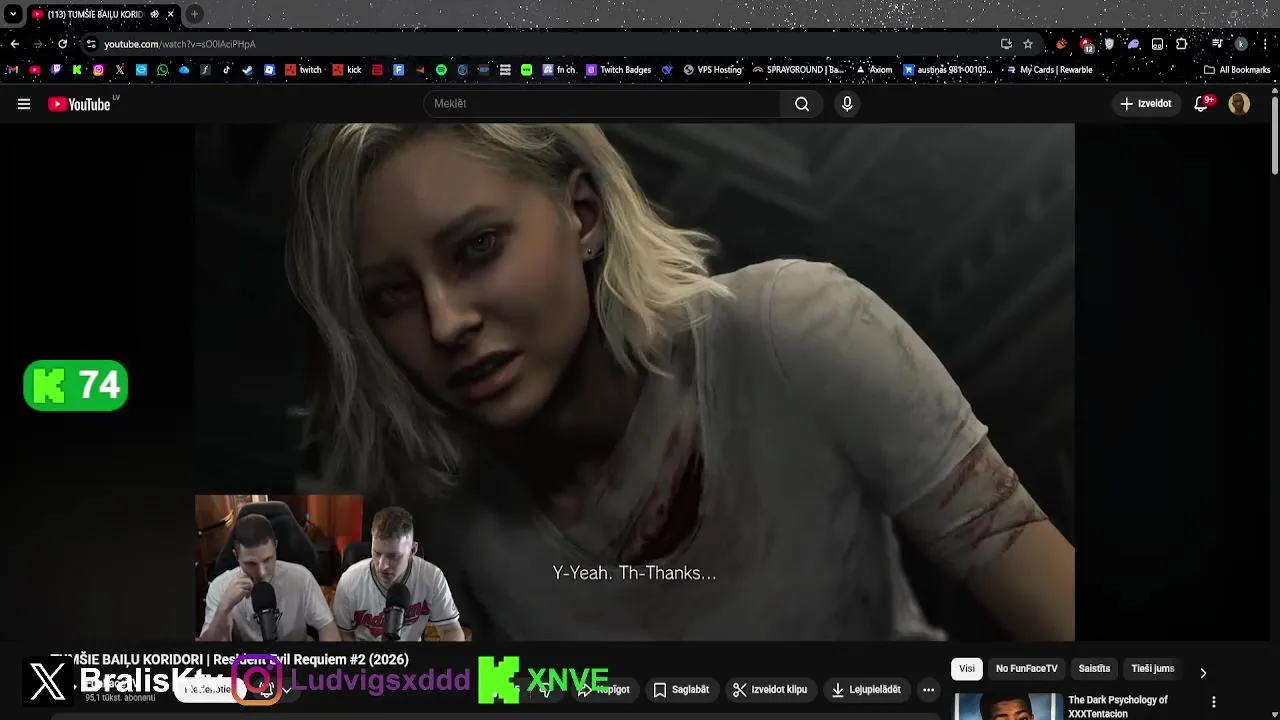Click the Izveidot klipu clip button

[x=770, y=690]
